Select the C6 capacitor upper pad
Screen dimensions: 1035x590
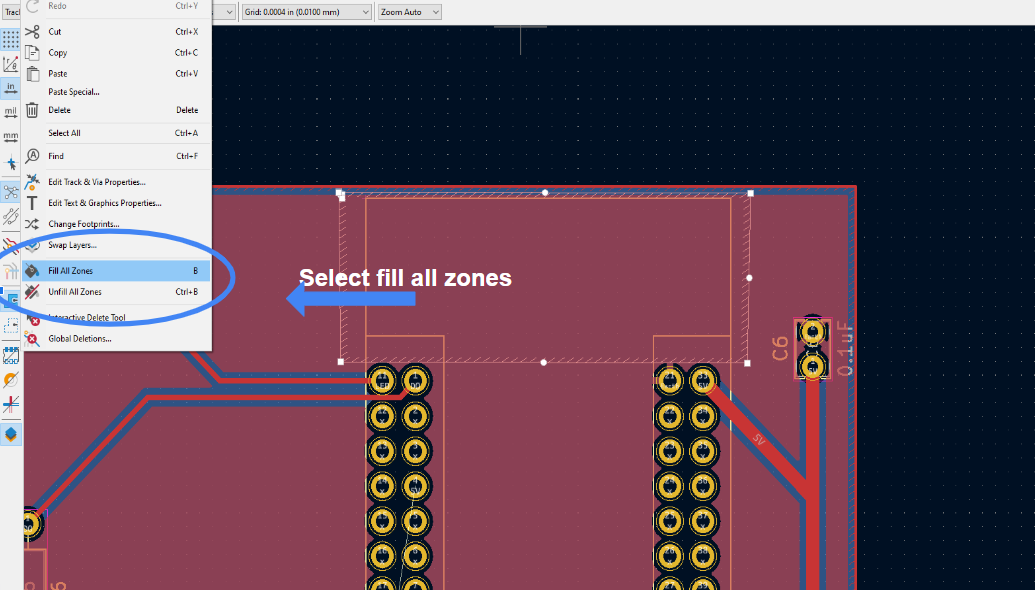813,332
